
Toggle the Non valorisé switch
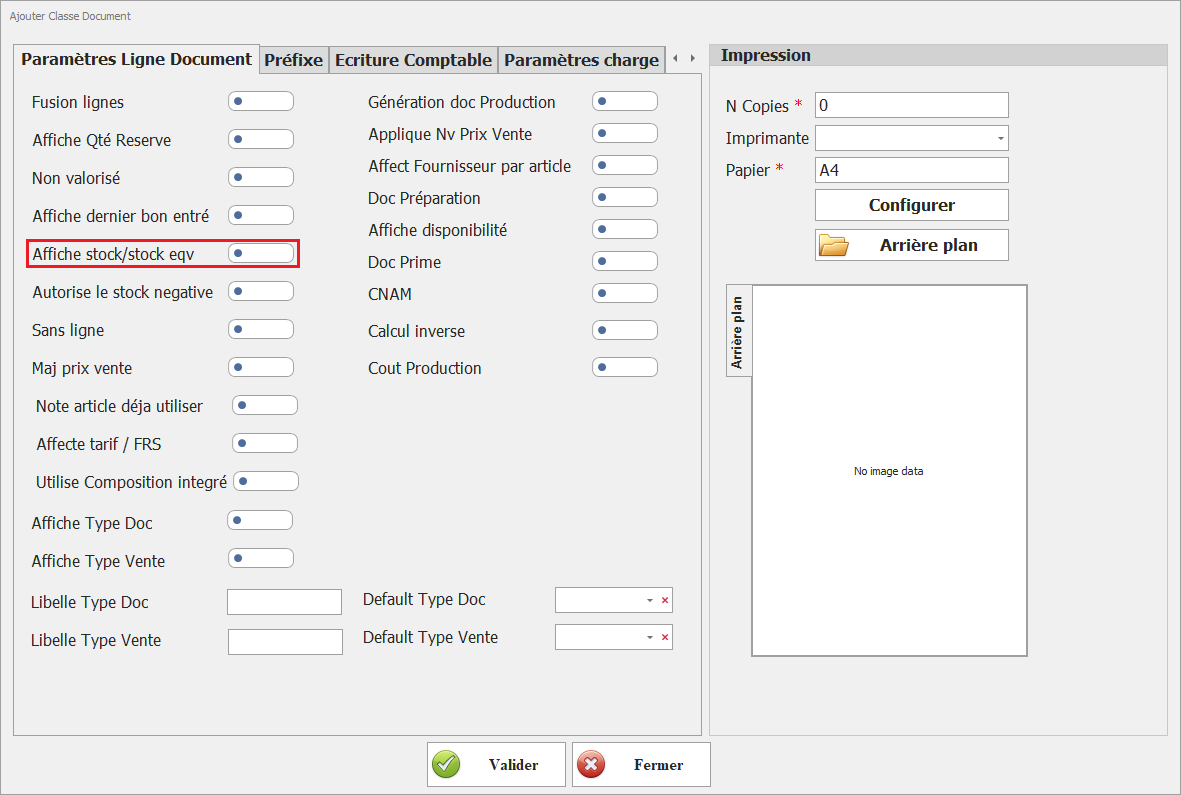261,177
